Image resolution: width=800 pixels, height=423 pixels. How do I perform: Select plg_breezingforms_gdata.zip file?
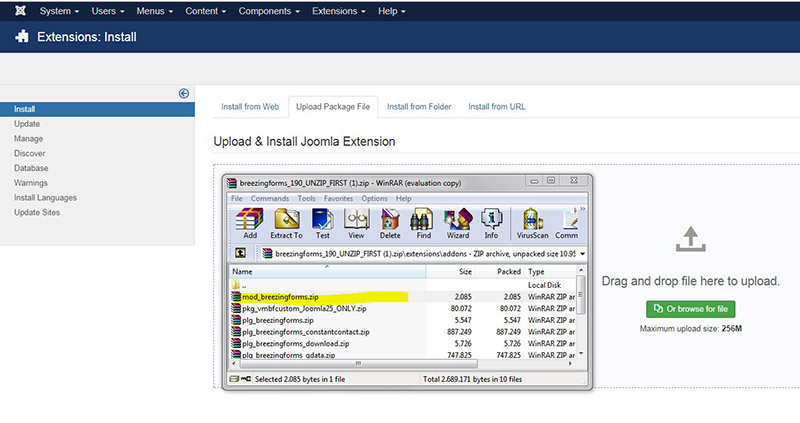pyautogui.click(x=403, y=355)
